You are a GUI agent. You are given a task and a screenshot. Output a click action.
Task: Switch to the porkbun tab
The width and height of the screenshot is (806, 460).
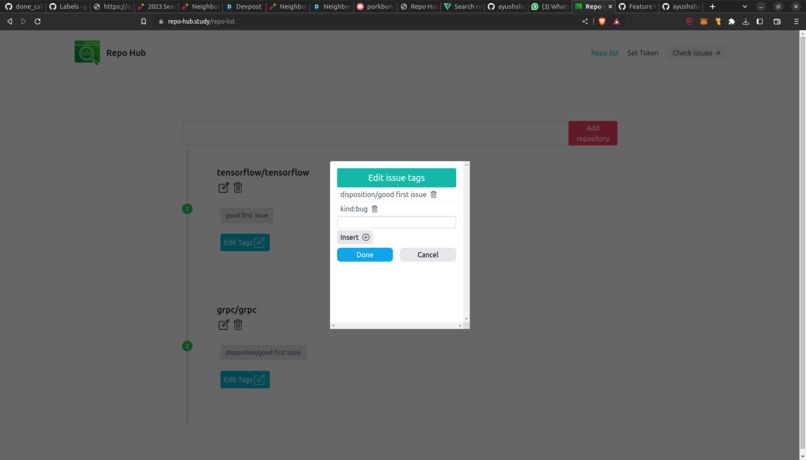tap(375, 7)
